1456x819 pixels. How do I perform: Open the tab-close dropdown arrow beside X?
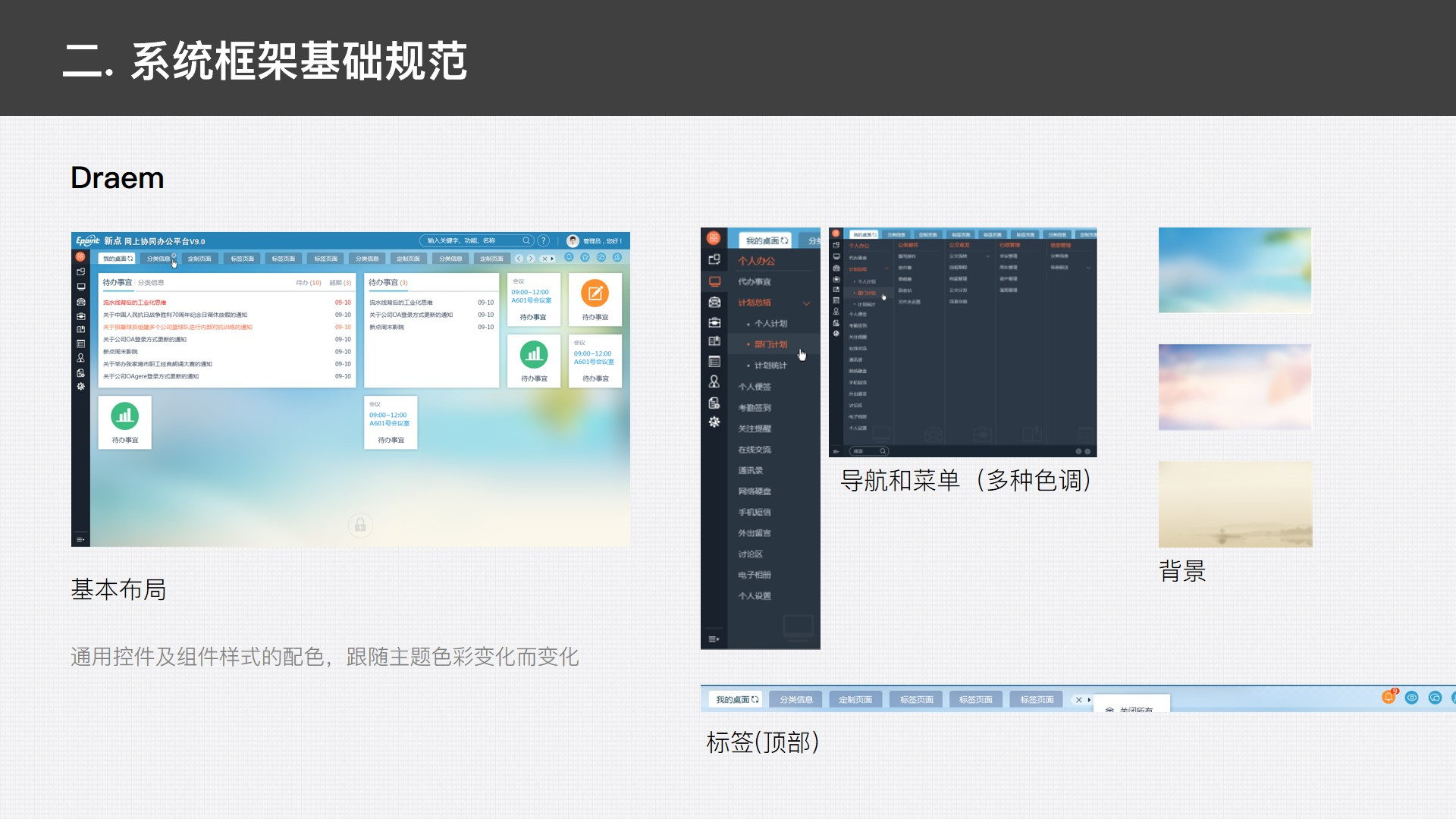pos(1089,700)
